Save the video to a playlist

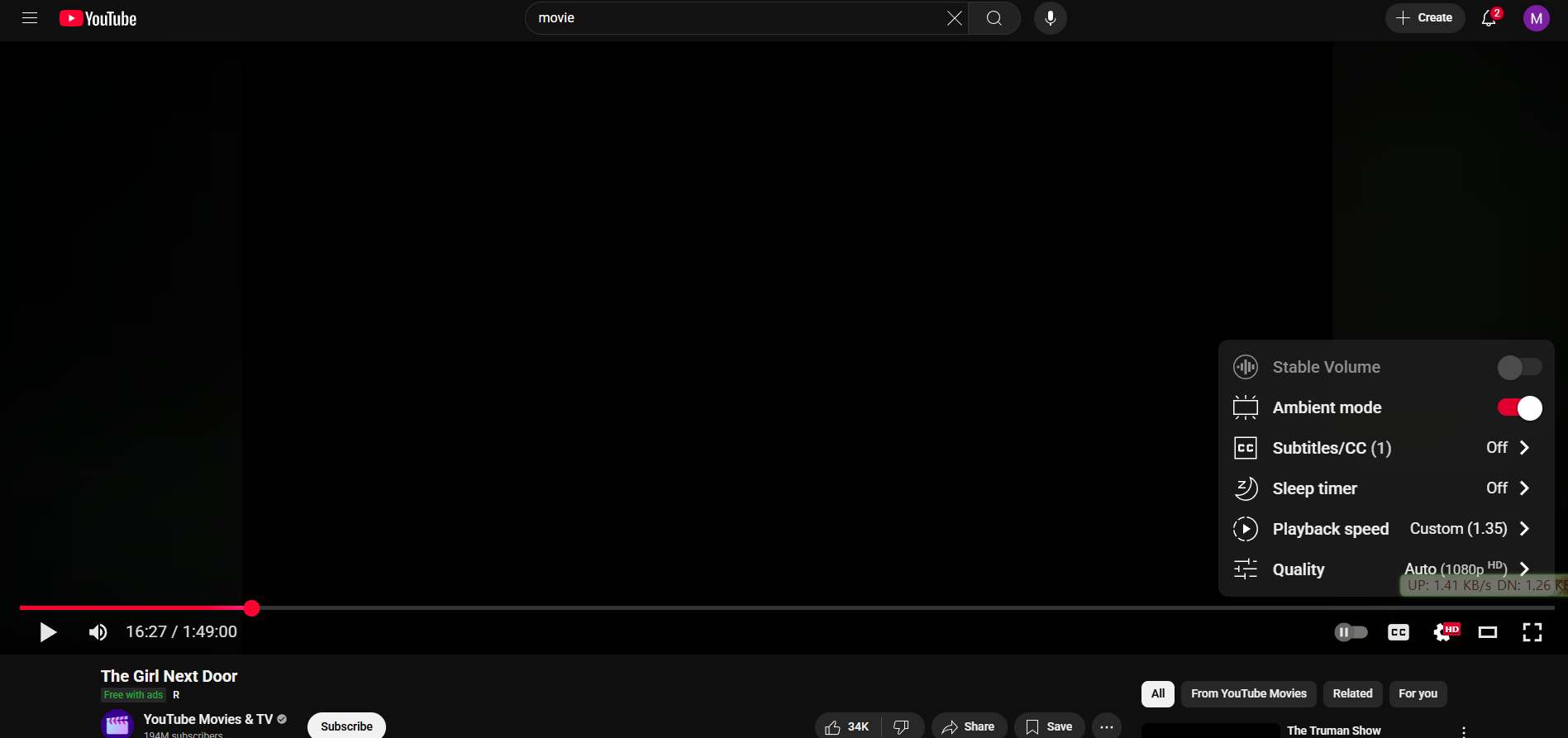[1049, 726]
